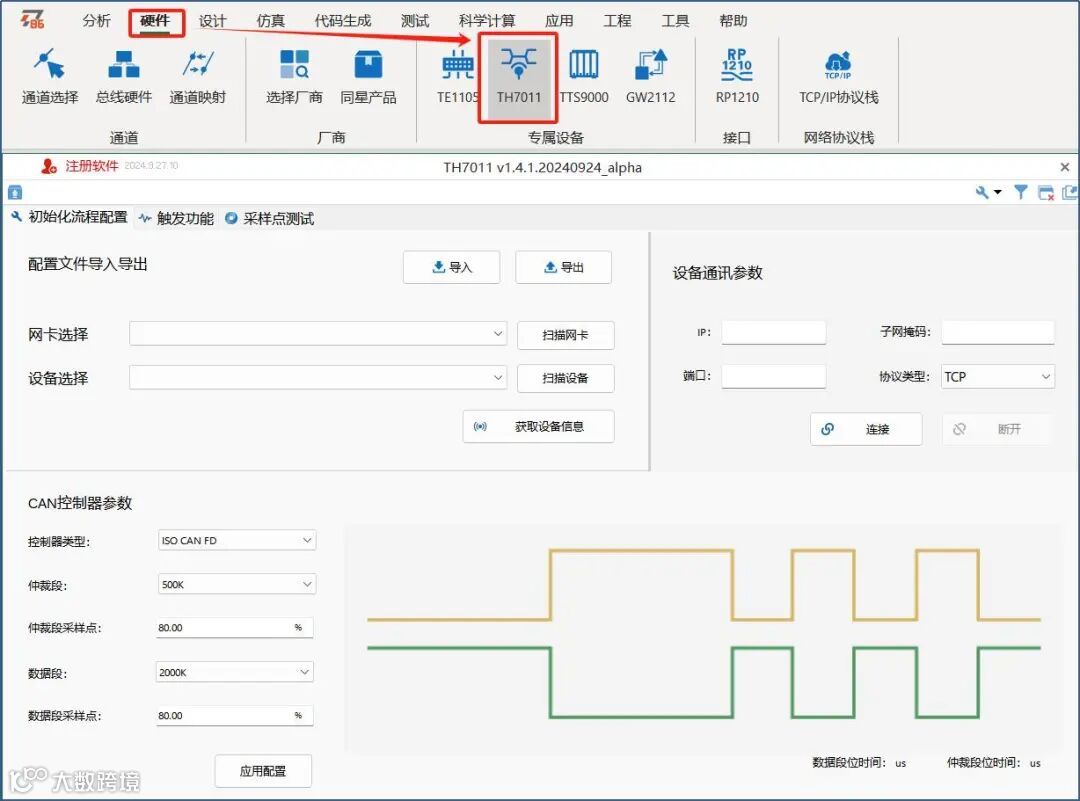This screenshot has width=1080, height=801.
Task: Click the pop-out window toolbar icon
Action: click(1070, 193)
